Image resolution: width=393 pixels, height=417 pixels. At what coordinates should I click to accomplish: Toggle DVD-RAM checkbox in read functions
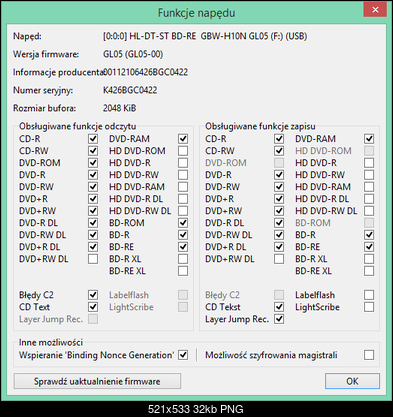click(x=183, y=139)
